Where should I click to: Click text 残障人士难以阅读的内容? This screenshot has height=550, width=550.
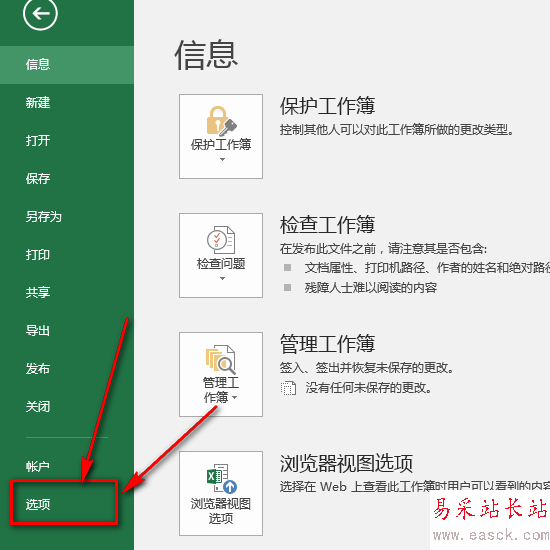(x=371, y=288)
